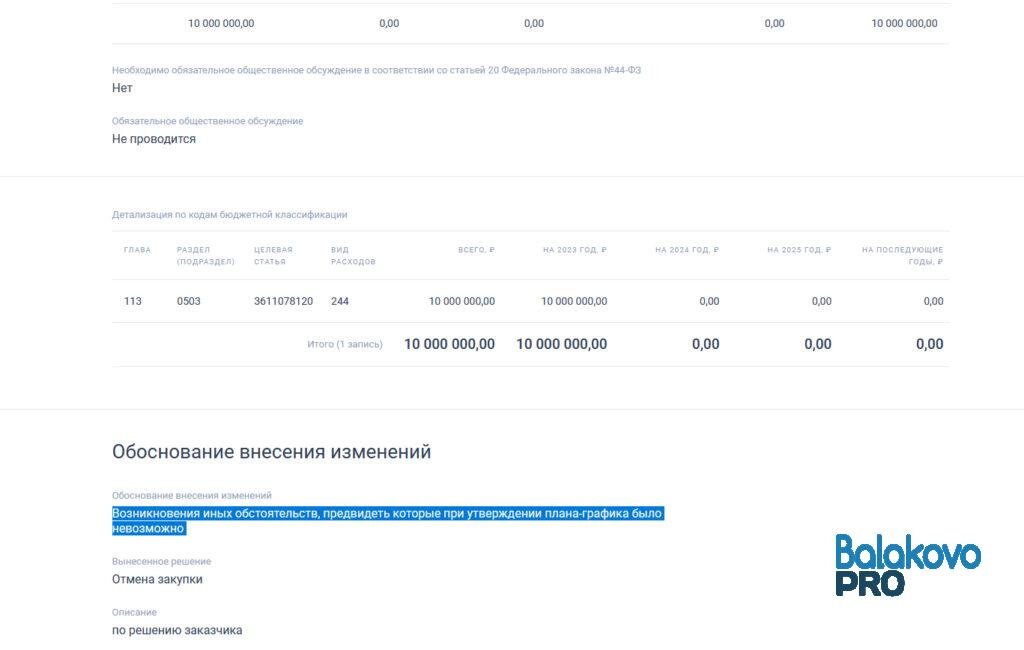Image resolution: width=1024 pixels, height=650 pixels.
Task: Open details for вид расходов 244
Action: (x=339, y=300)
